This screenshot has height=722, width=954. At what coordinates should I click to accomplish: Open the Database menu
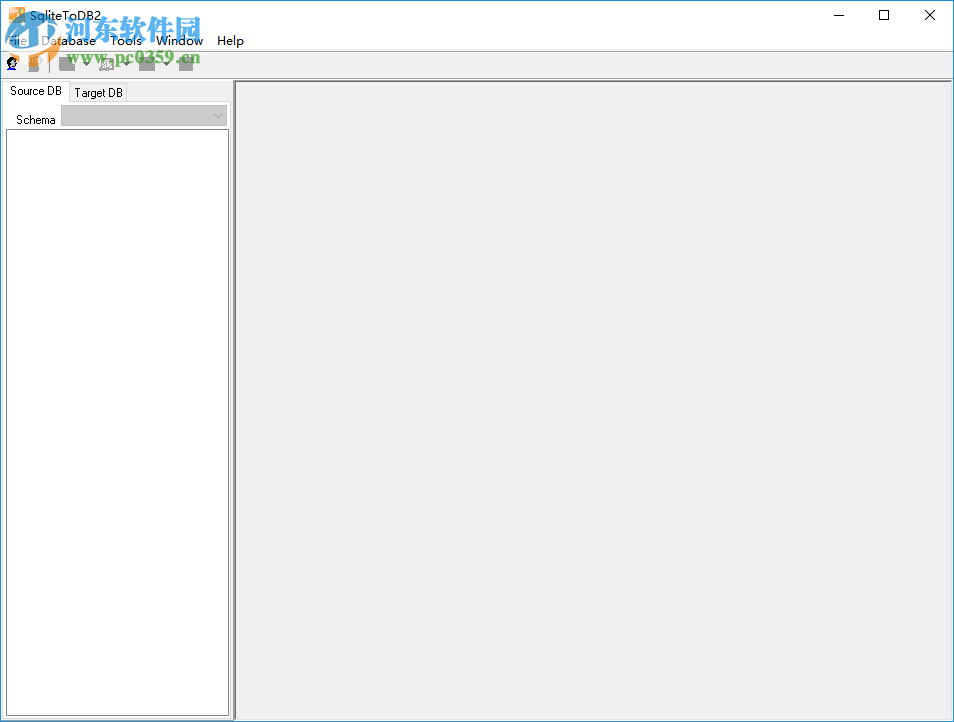coord(70,41)
